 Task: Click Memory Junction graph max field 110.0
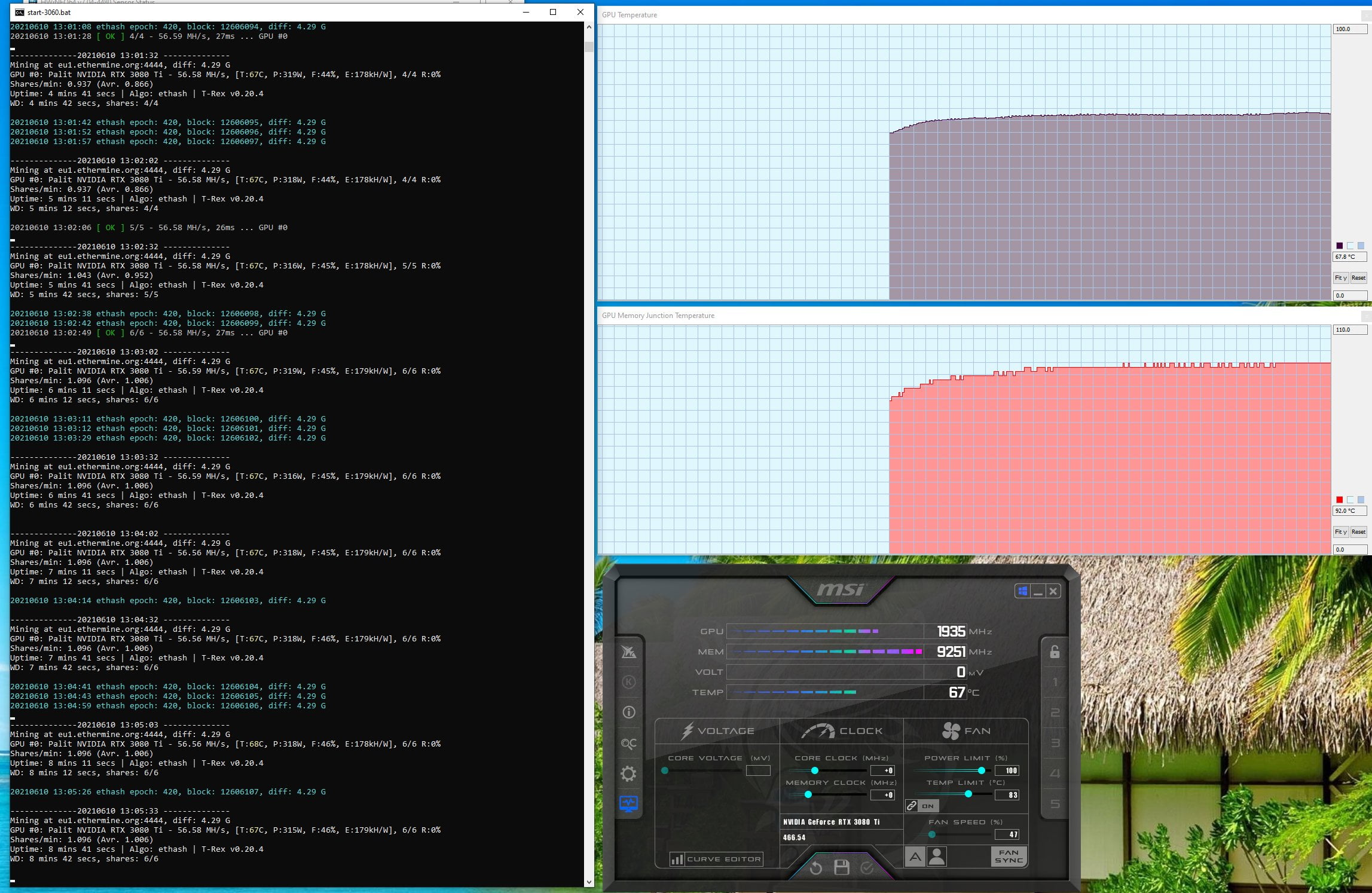pyautogui.click(x=1350, y=330)
